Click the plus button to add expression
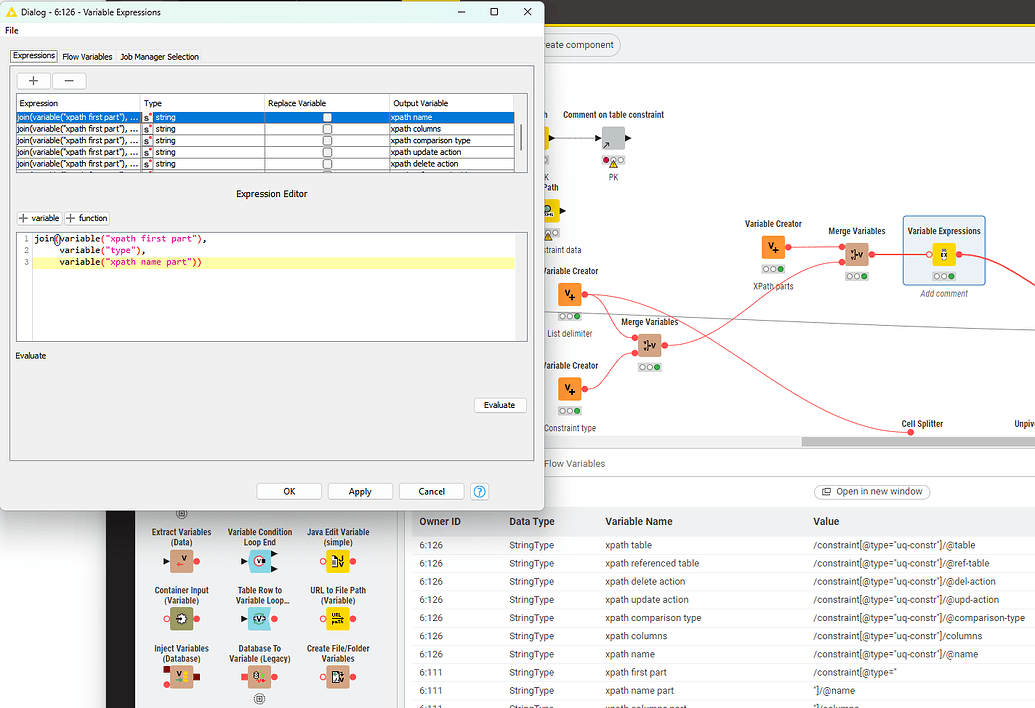The height and width of the screenshot is (708, 1035). [33, 80]
